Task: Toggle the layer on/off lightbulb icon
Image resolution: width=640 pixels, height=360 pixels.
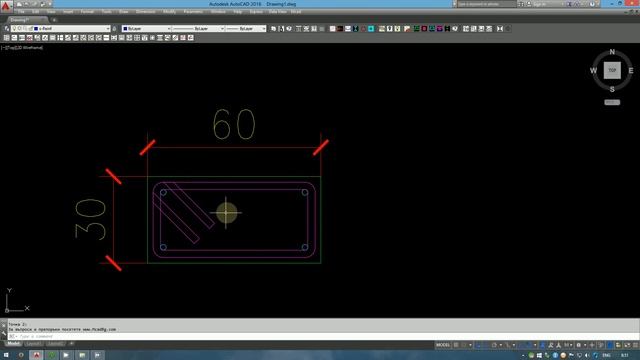Action: click(14, 29)
